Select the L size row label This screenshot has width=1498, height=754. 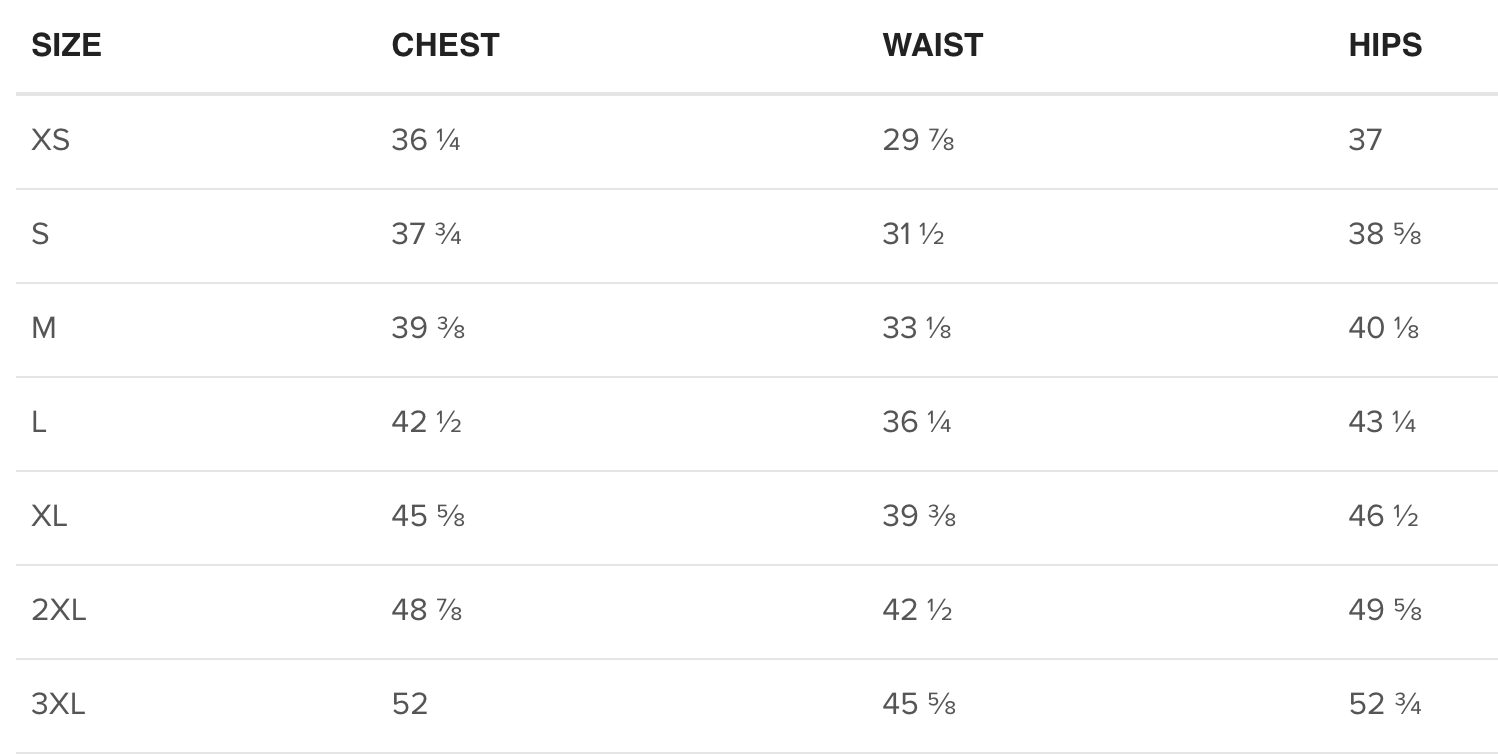pyautogui.click(x=39, y=422)
